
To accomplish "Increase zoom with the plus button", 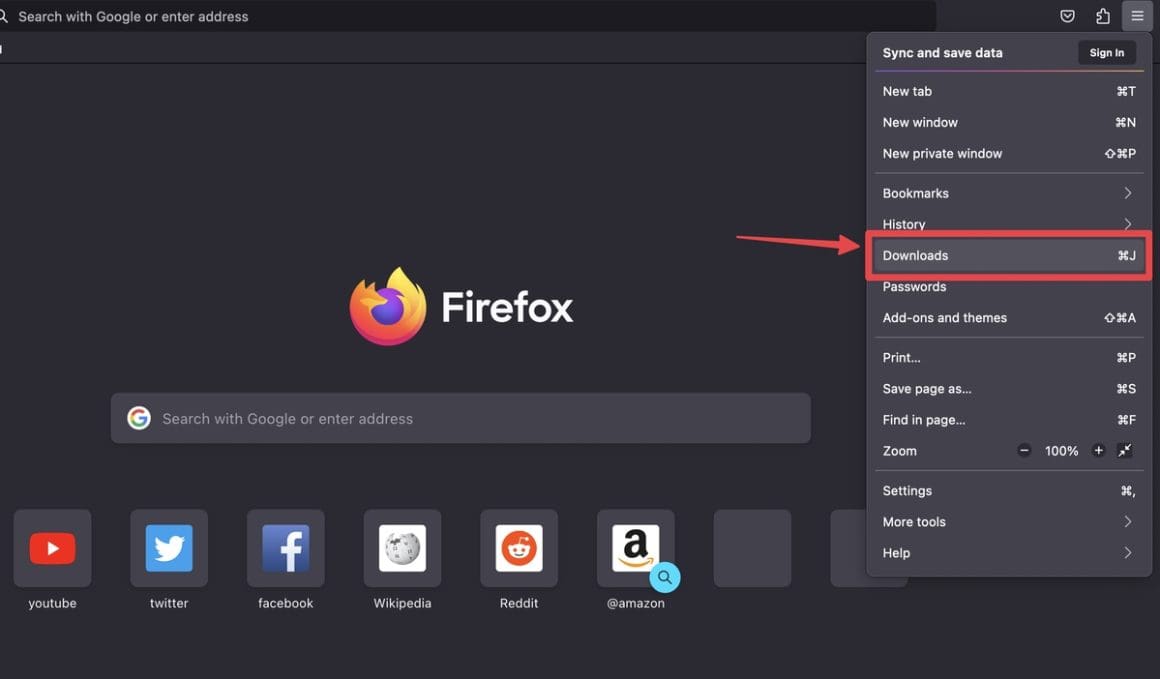I will pyautogui.click(x=1097, y=450).
